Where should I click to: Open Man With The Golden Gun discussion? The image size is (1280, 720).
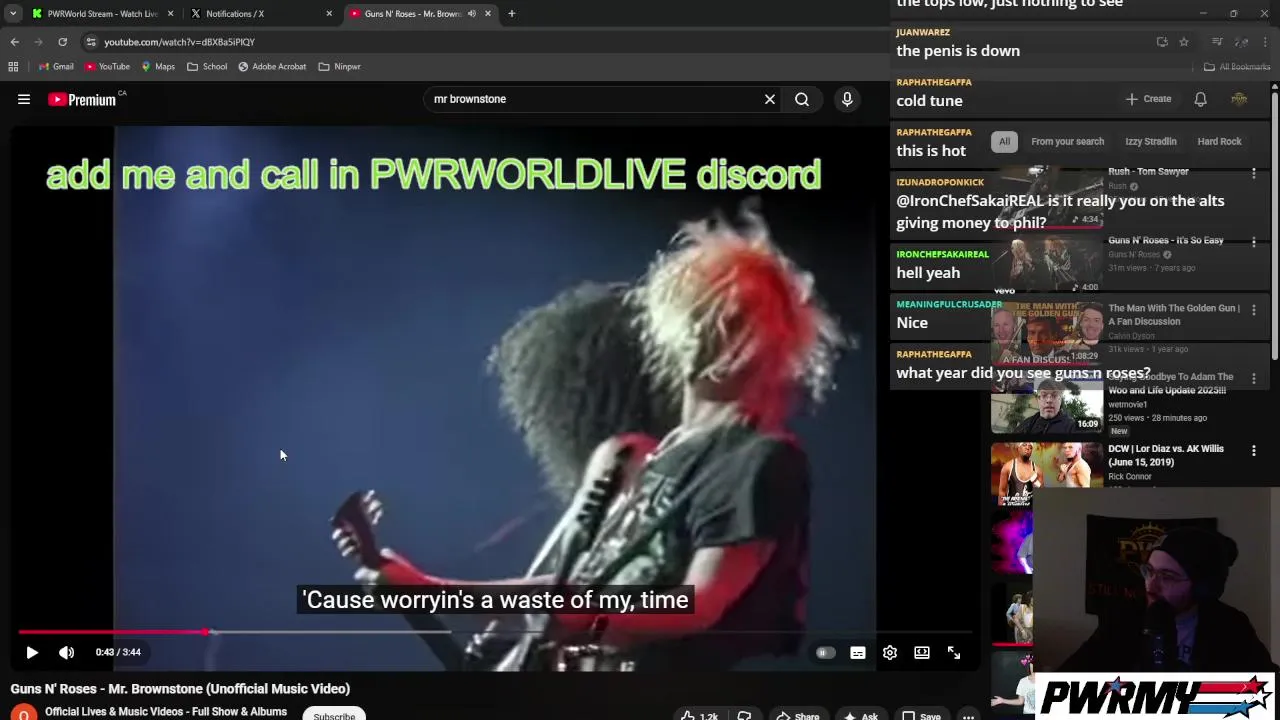coord(1174,314)
